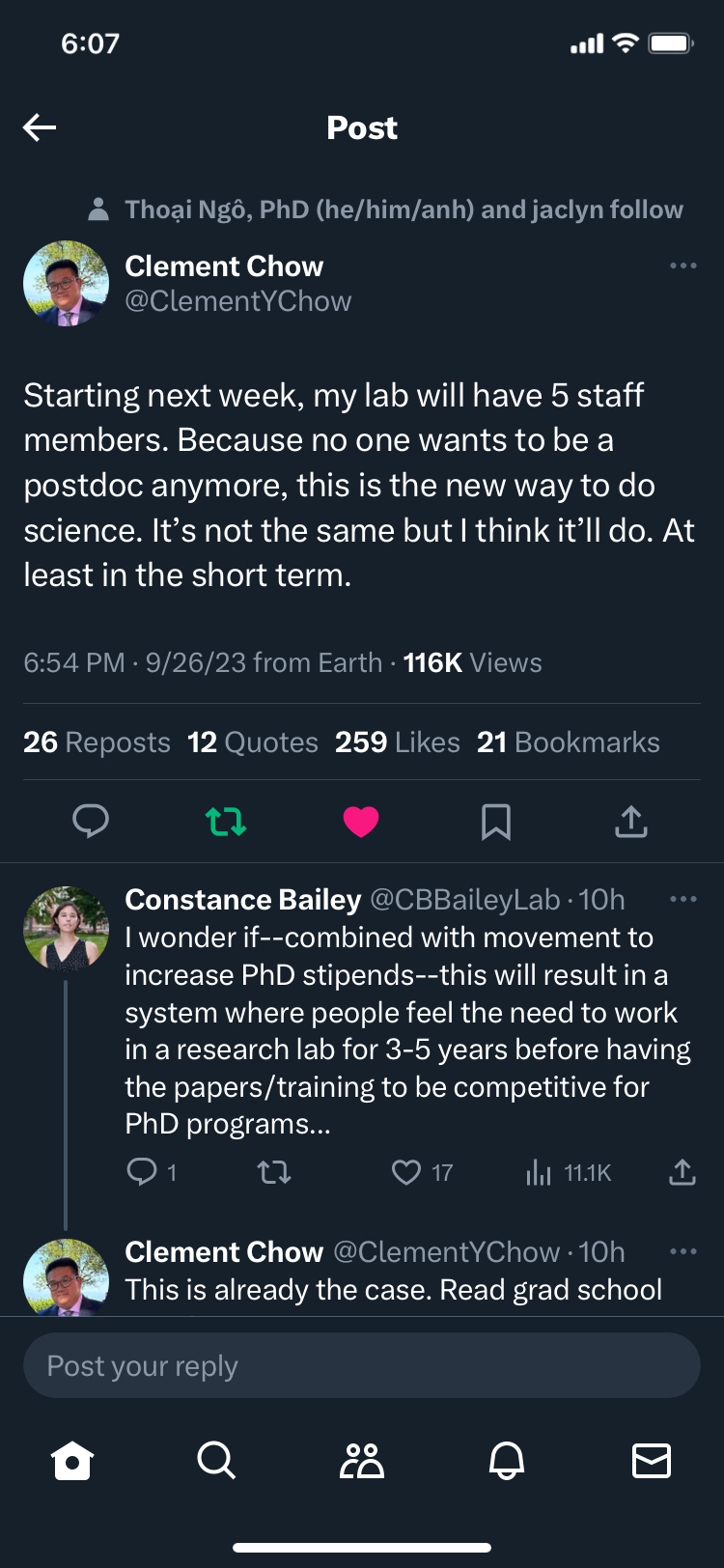Toggle bookmark on the main post

[496, 822]
